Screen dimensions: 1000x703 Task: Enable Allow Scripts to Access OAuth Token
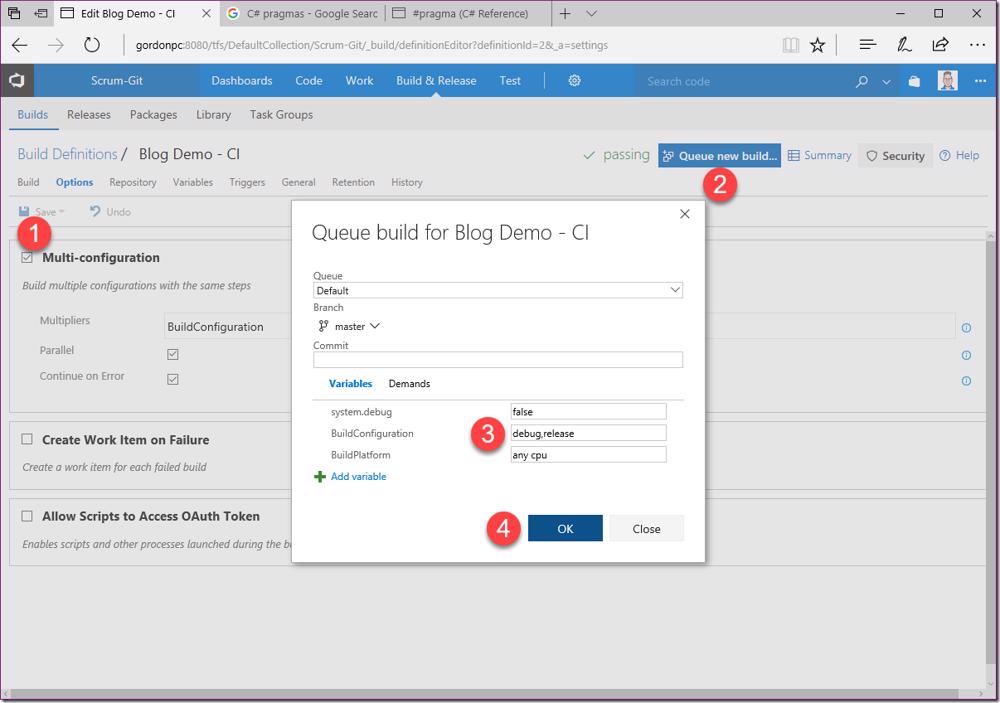click(x=27, y=515)
